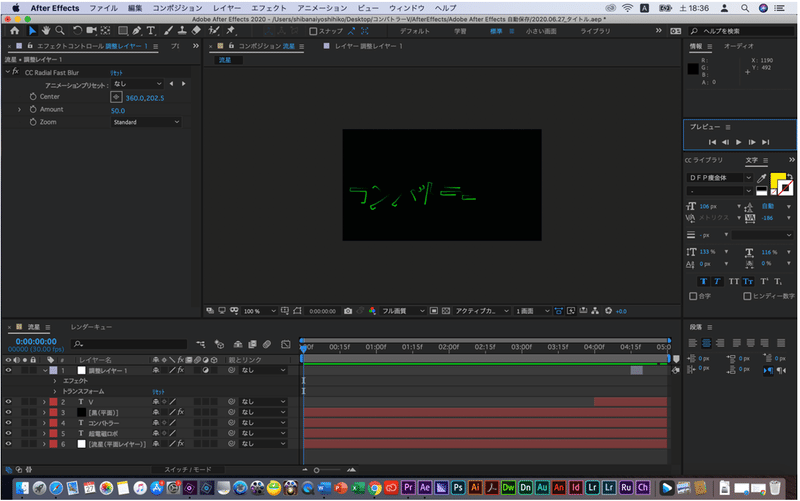Click the timeline zoom-in mountains icon
The height and width of the screenshot is (501, 800).
(352, 470)
